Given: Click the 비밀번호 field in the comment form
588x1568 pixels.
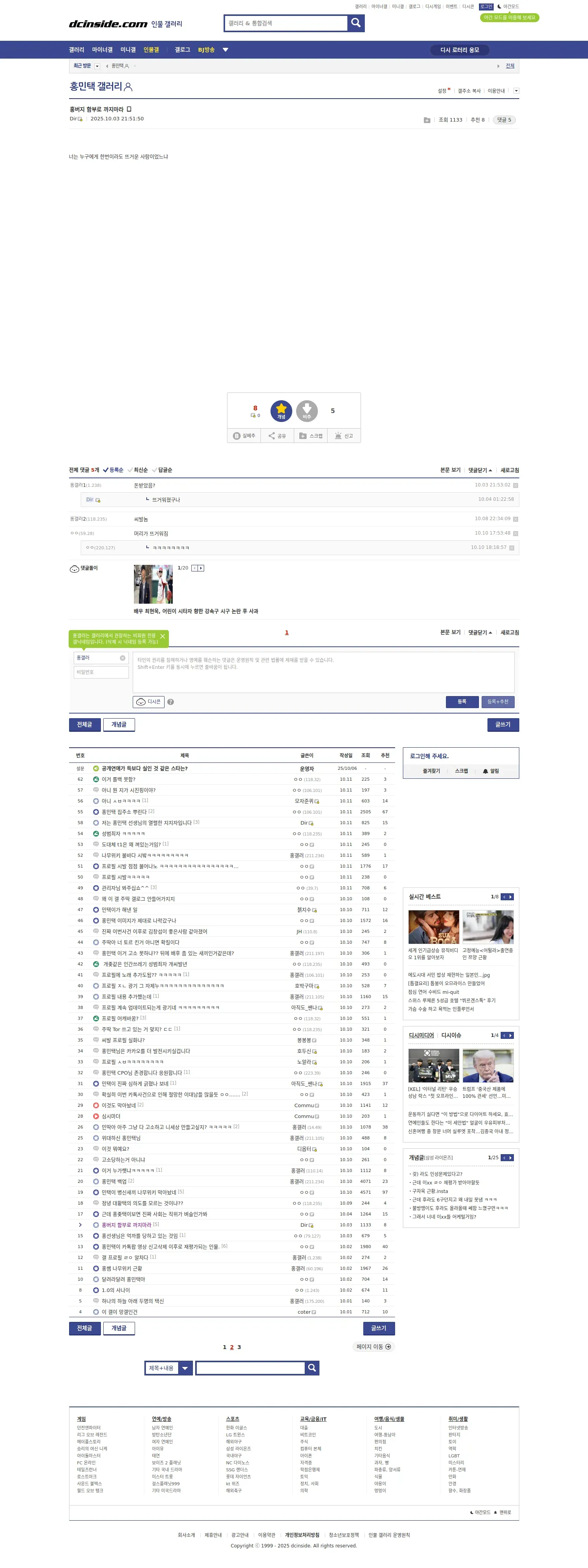Looking at the screenshot, I should coord(101,672).
